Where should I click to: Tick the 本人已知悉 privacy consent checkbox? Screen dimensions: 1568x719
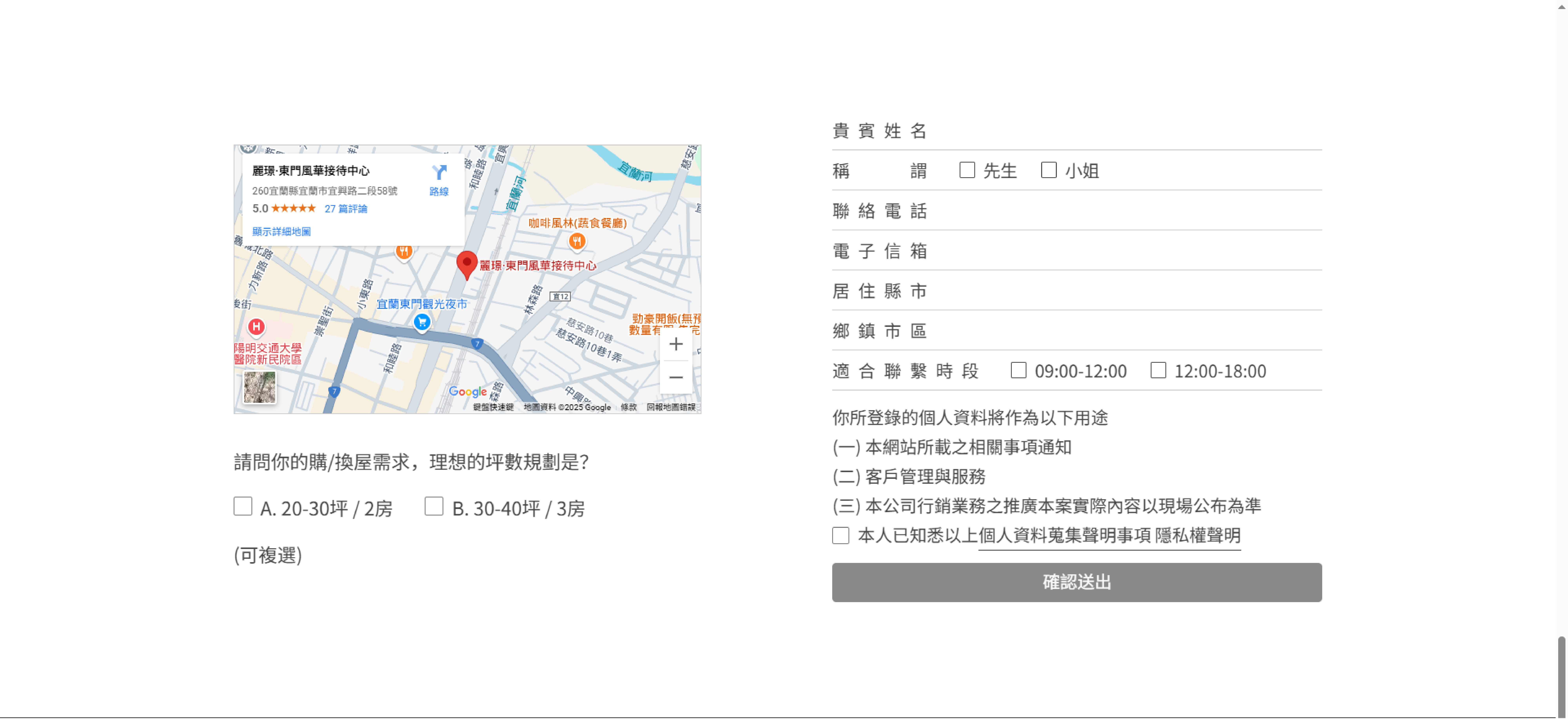click(x=841, y=536)
